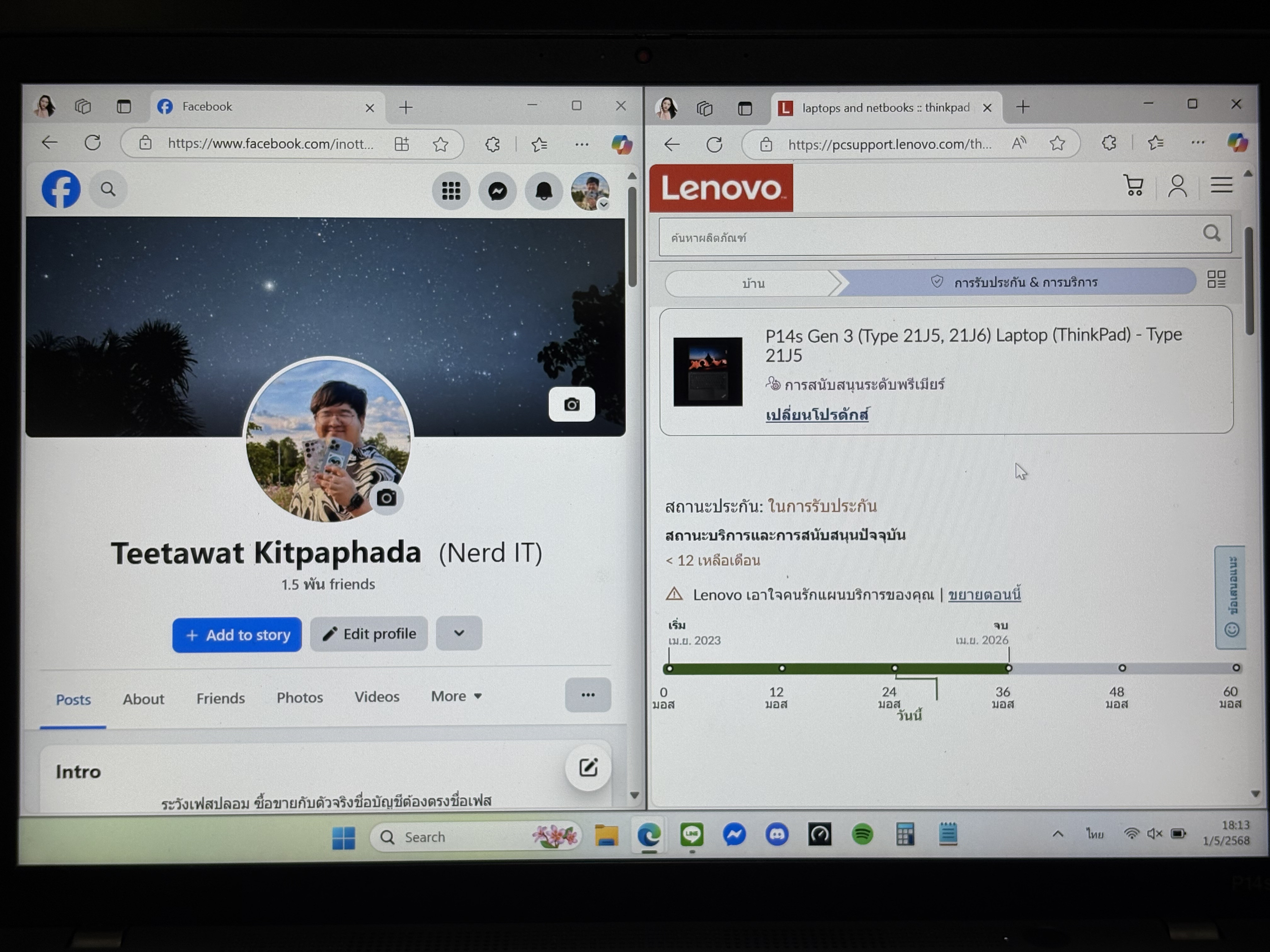The image size is (1270, 952).
Task: Click cover photo camera button
Action: [572, 405]
